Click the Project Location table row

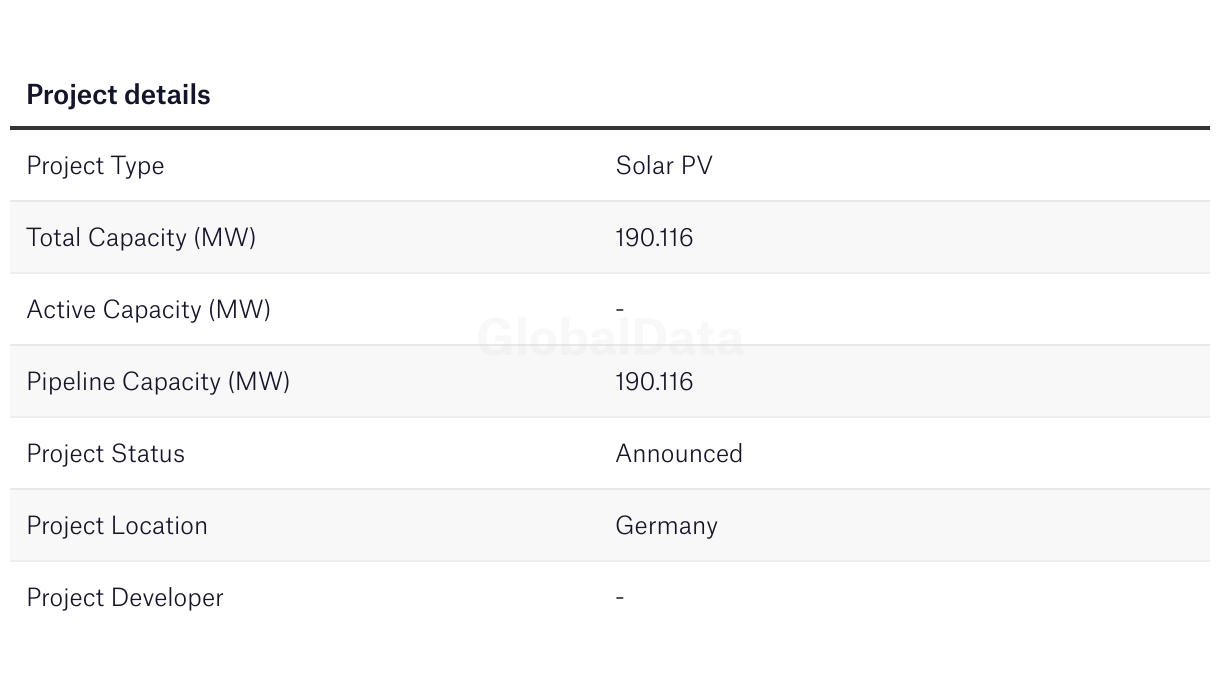610,526
